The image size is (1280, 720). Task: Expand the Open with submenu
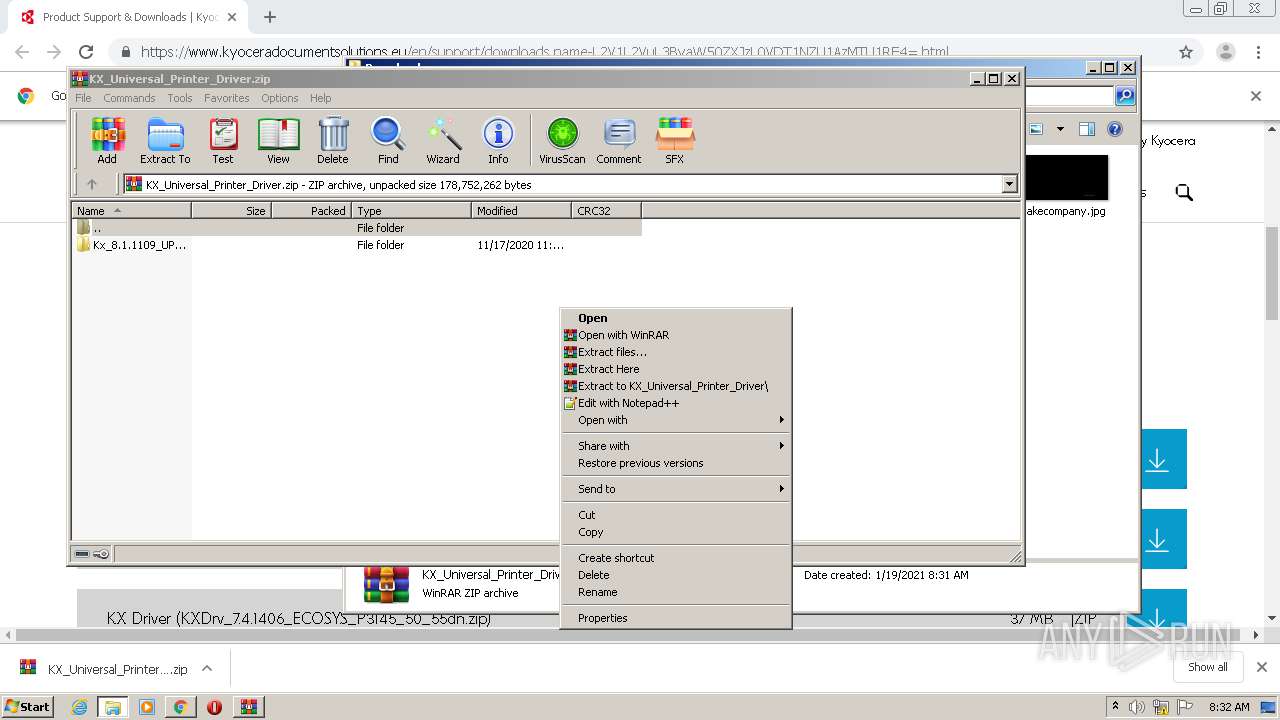tap(675, 420)
